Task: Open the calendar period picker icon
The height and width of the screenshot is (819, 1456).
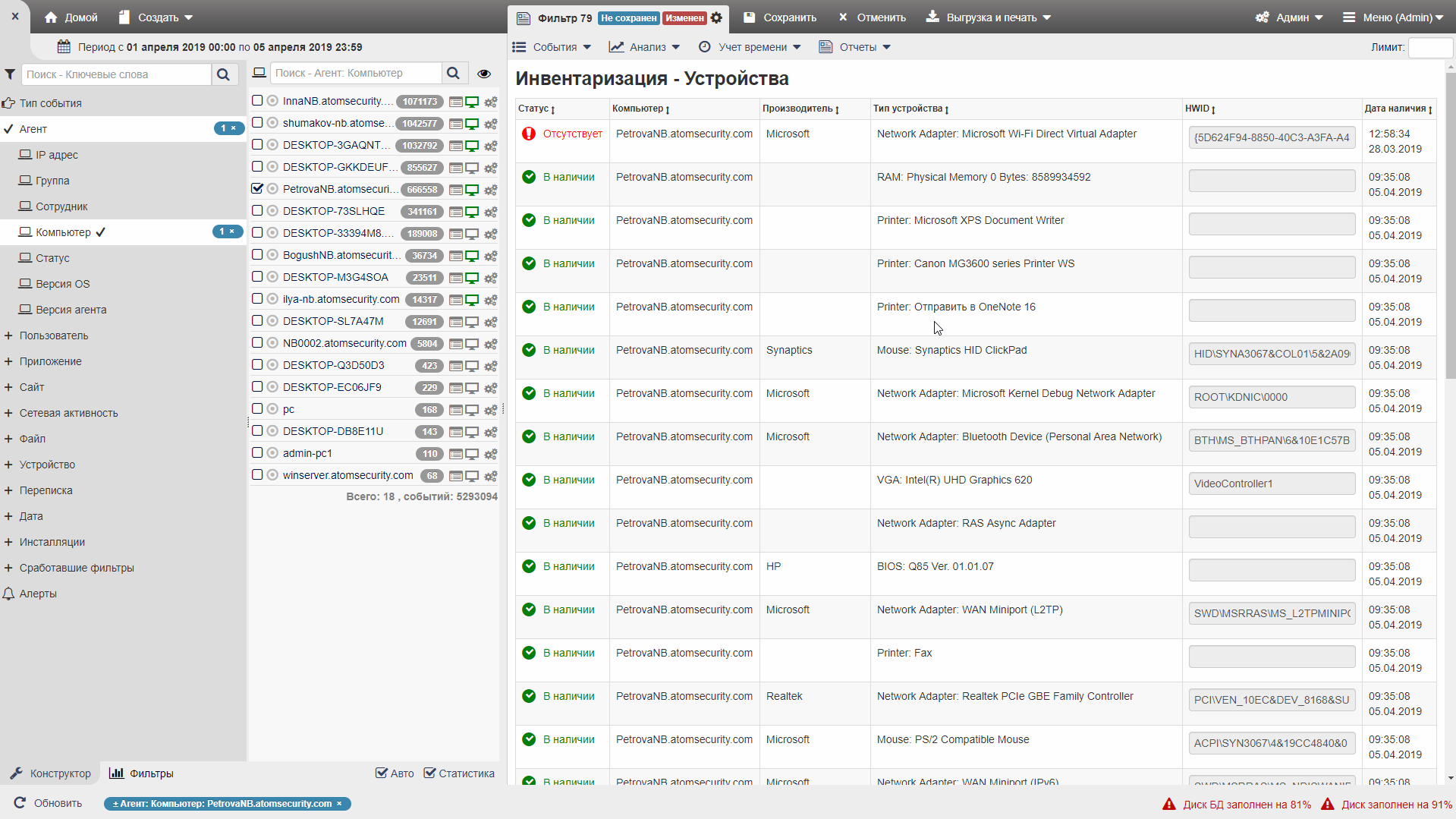Action: (64, 47)
